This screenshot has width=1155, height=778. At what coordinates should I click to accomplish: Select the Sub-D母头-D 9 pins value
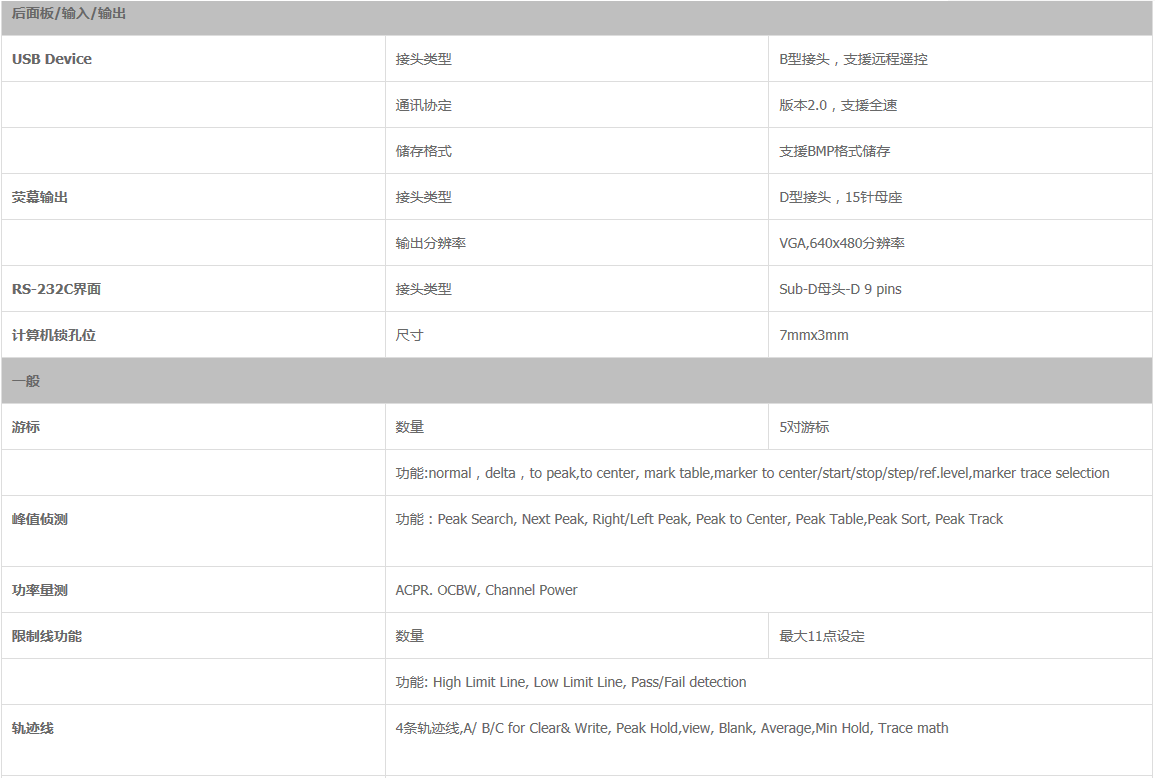coord(840,289)
